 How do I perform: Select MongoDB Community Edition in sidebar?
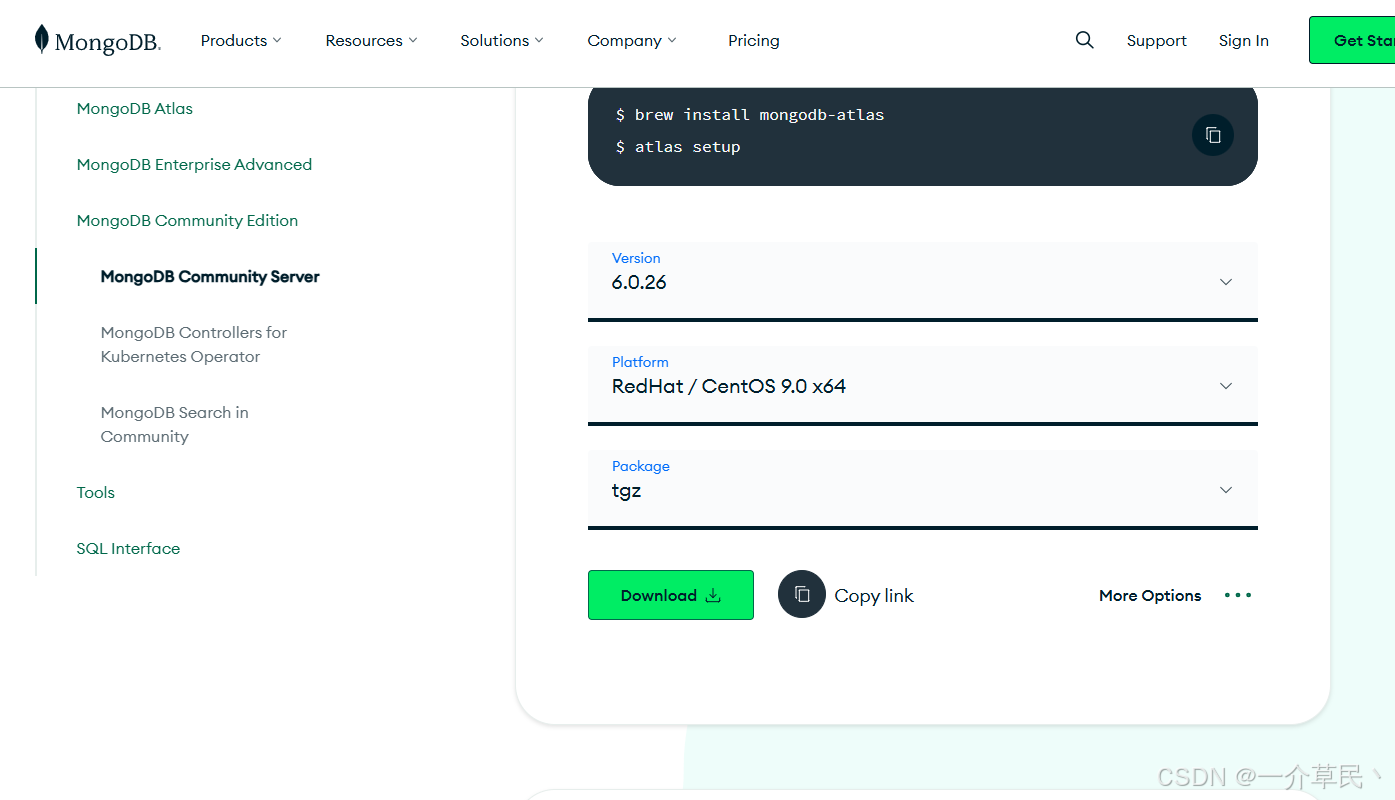click(187, 220)
